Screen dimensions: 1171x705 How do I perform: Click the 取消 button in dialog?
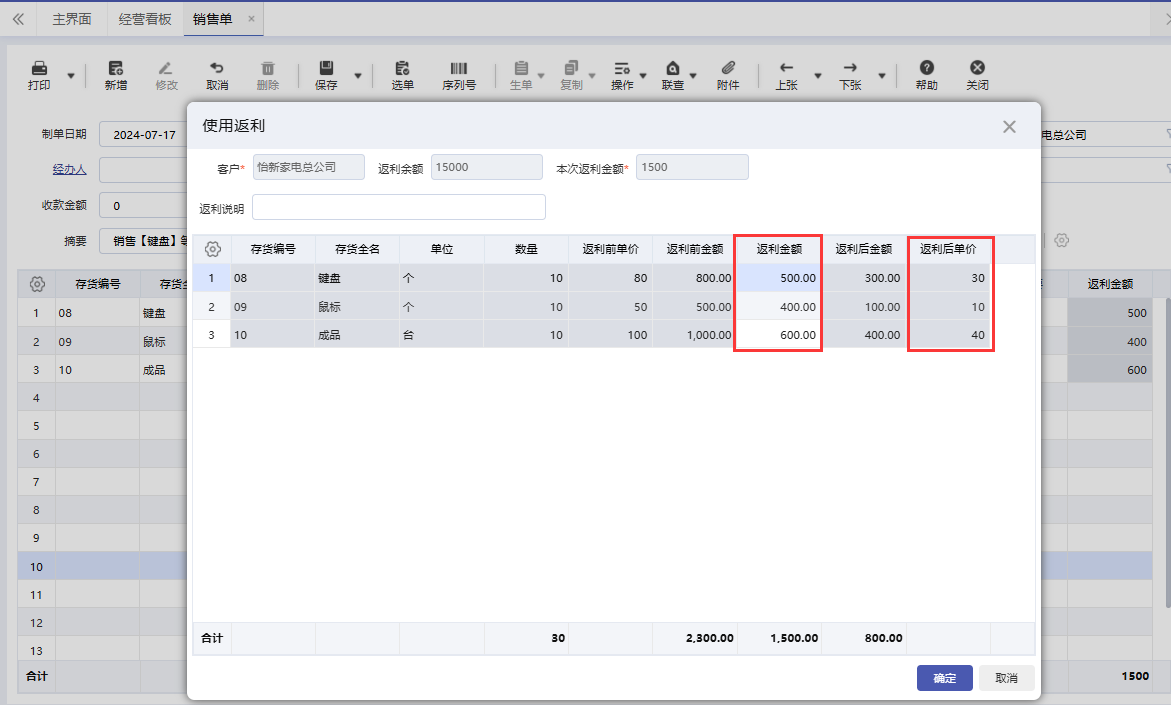[1006, 678]
